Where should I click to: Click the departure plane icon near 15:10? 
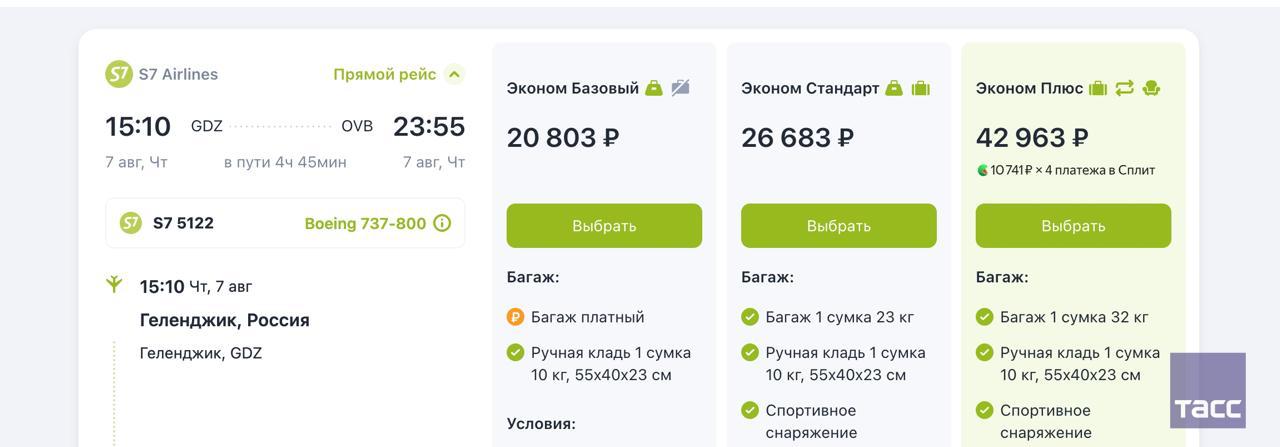114,285
